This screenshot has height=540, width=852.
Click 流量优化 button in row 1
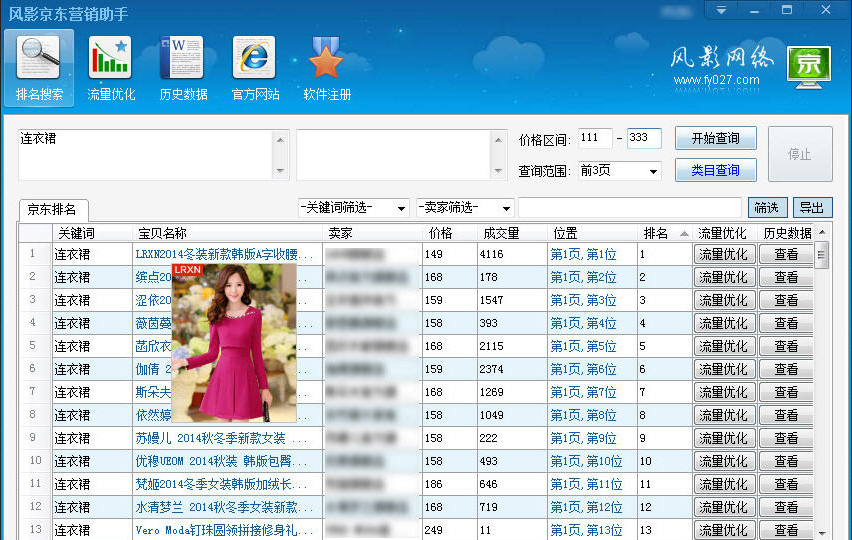point(723,255)
